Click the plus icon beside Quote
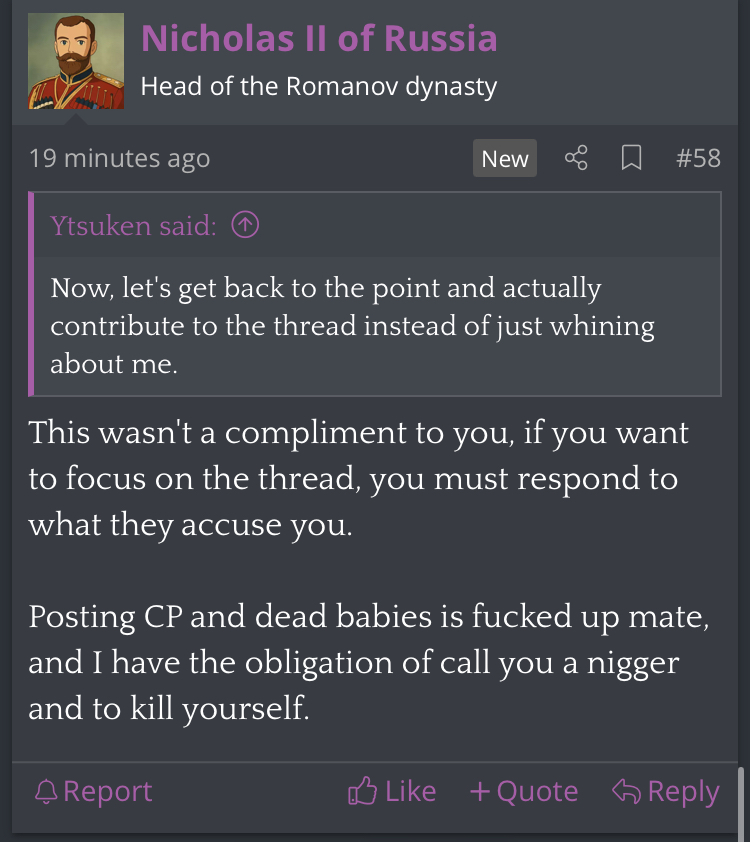 pyautogui.click(x=480, y=792)
